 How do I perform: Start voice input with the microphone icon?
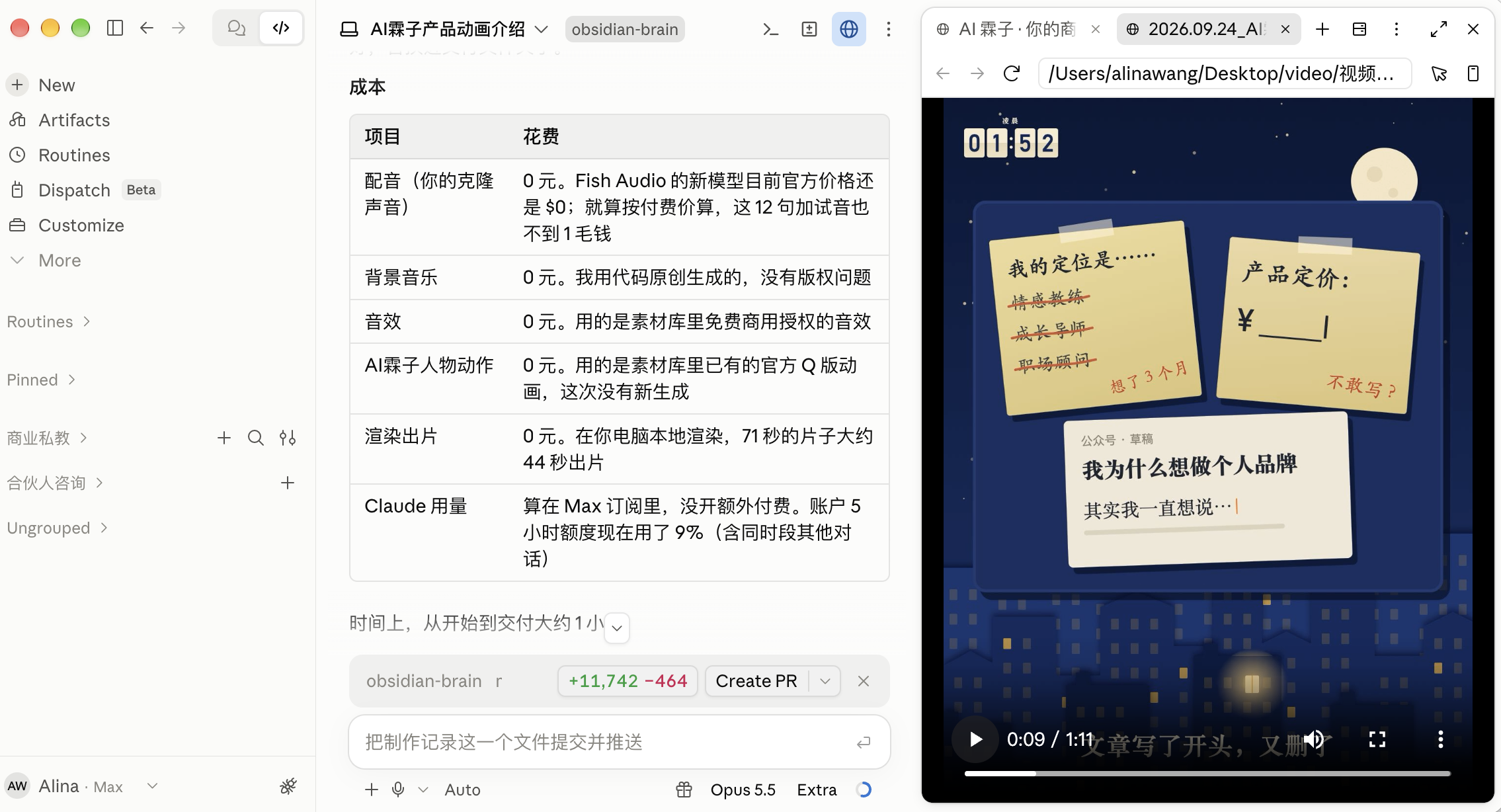click(x=398, y=789)
